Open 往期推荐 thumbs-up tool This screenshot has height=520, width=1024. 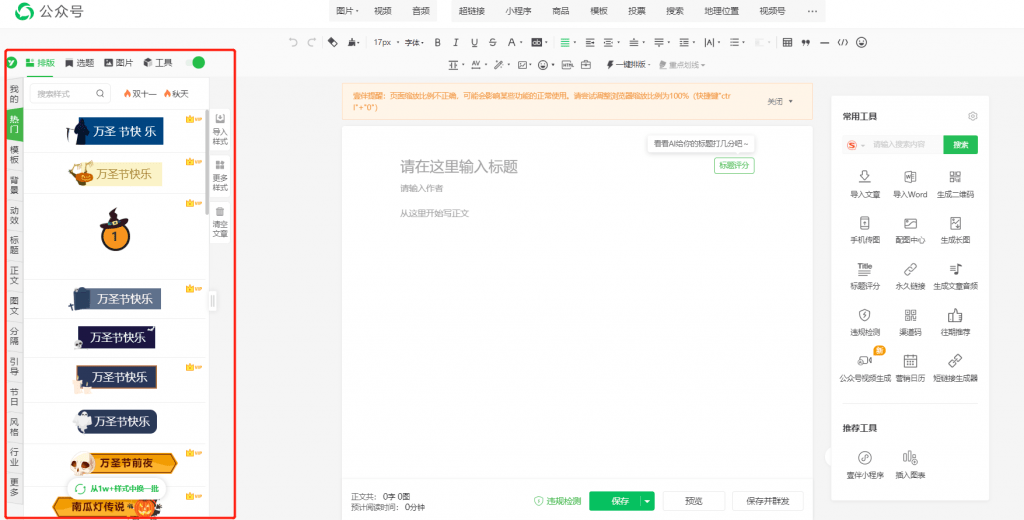point(955,321)
